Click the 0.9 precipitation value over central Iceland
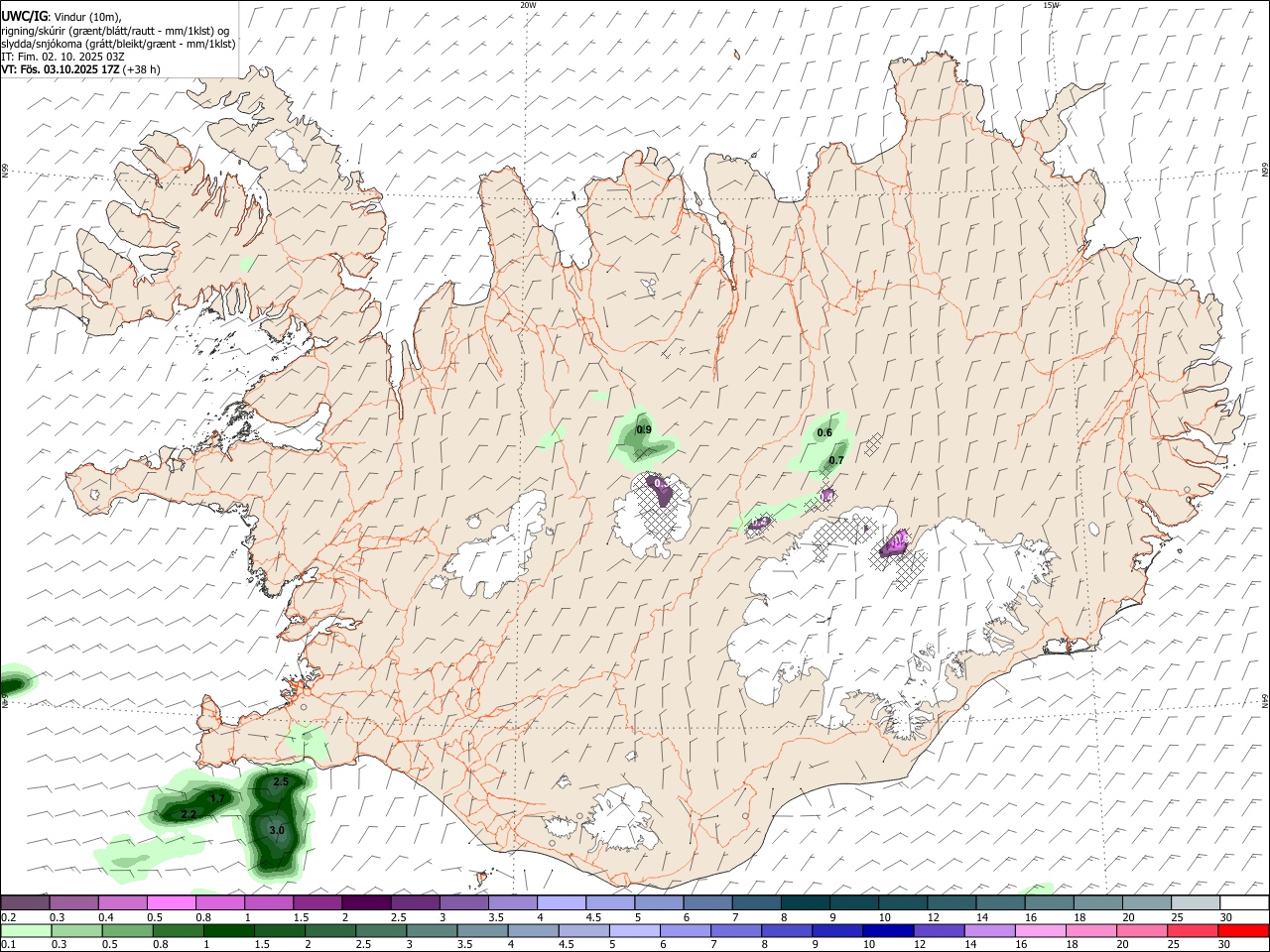1270x952 pixels. coord(644,429)
